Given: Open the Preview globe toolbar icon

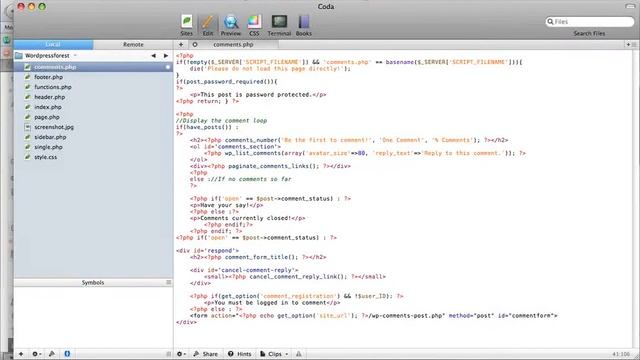Looking at the screenshot, I should click(x=231, y=25).
